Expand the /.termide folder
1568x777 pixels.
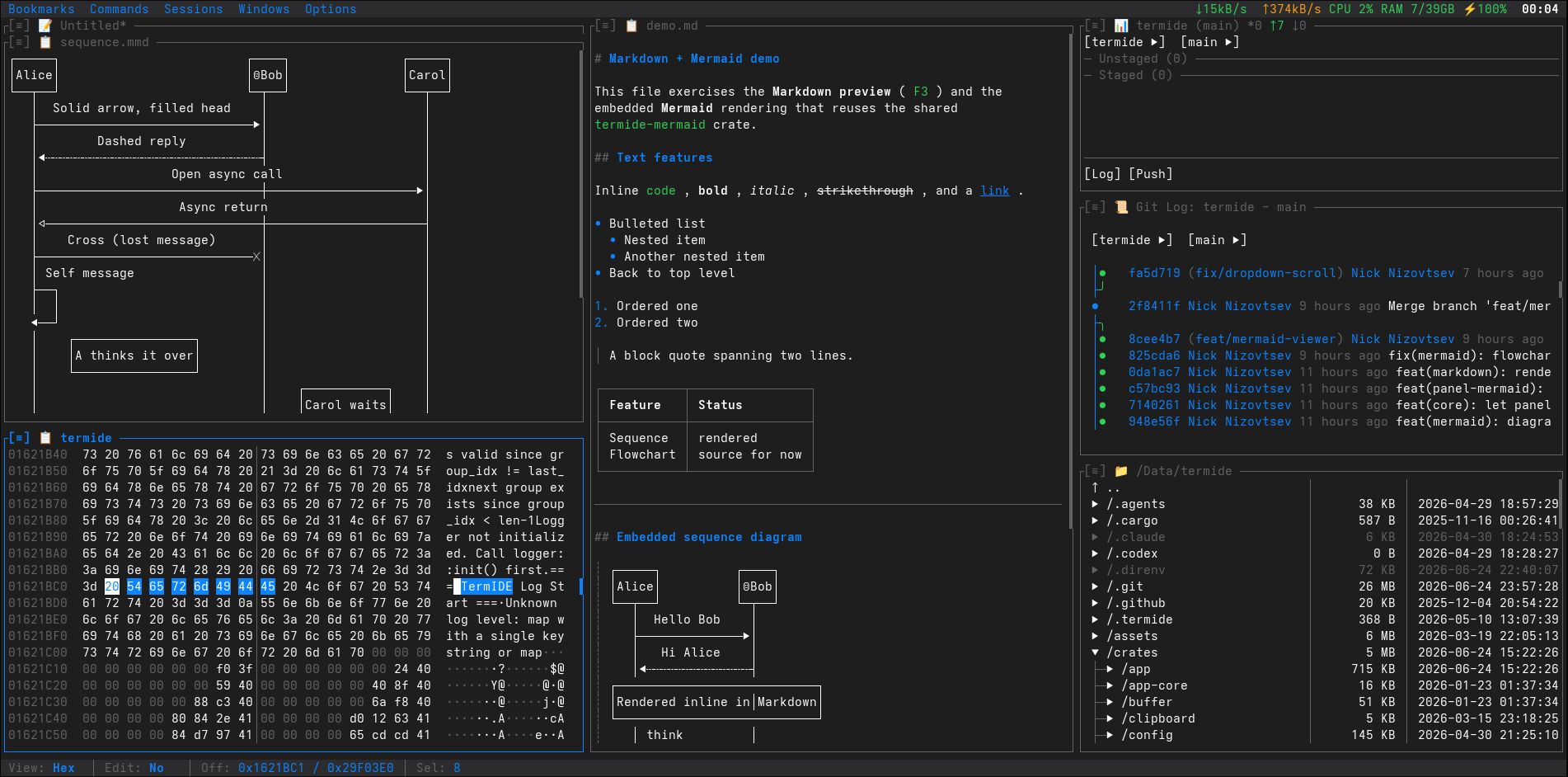[1095, 619]
